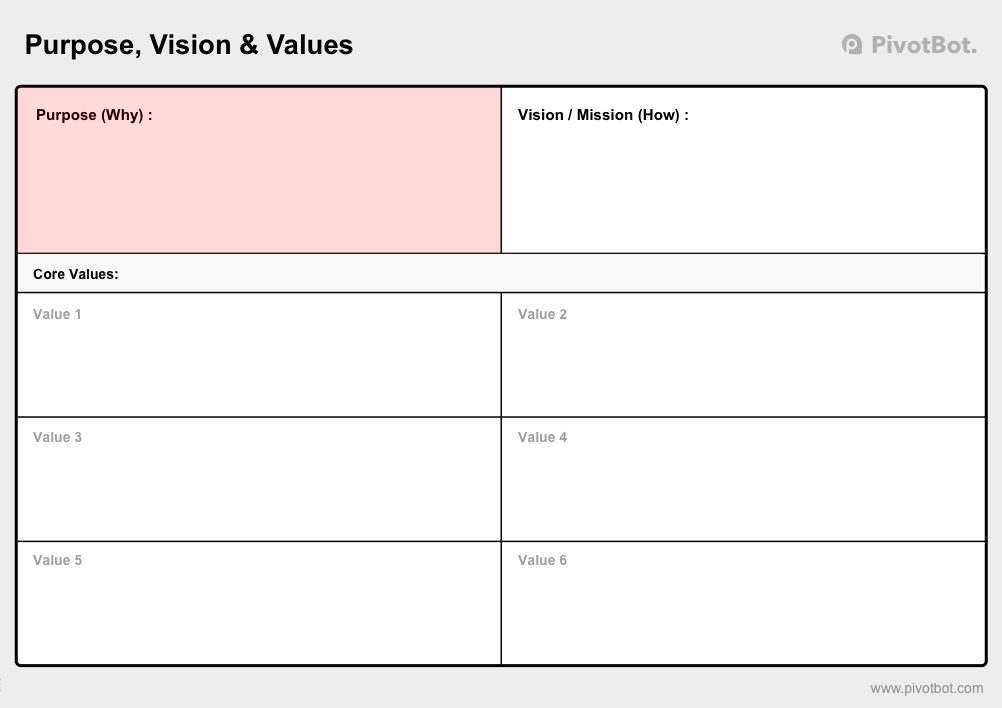Select the Value 4 placeholder text

tap(542, 438)
